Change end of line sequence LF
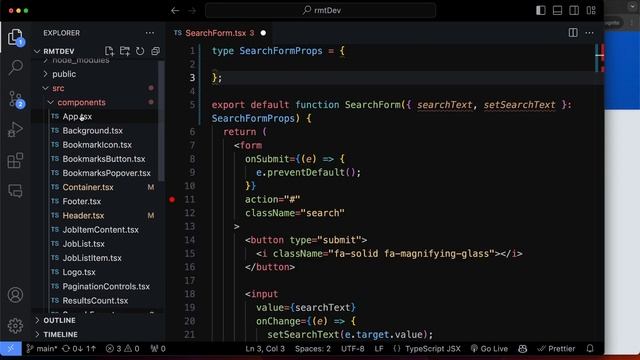The height and width of the screenshot is (360, 640). point(379,349)
